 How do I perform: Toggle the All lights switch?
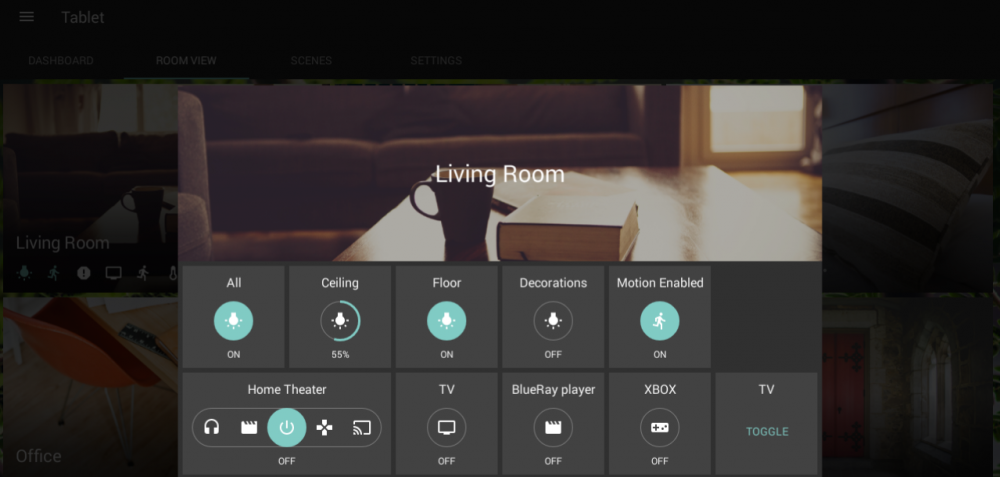coord(233,321)
